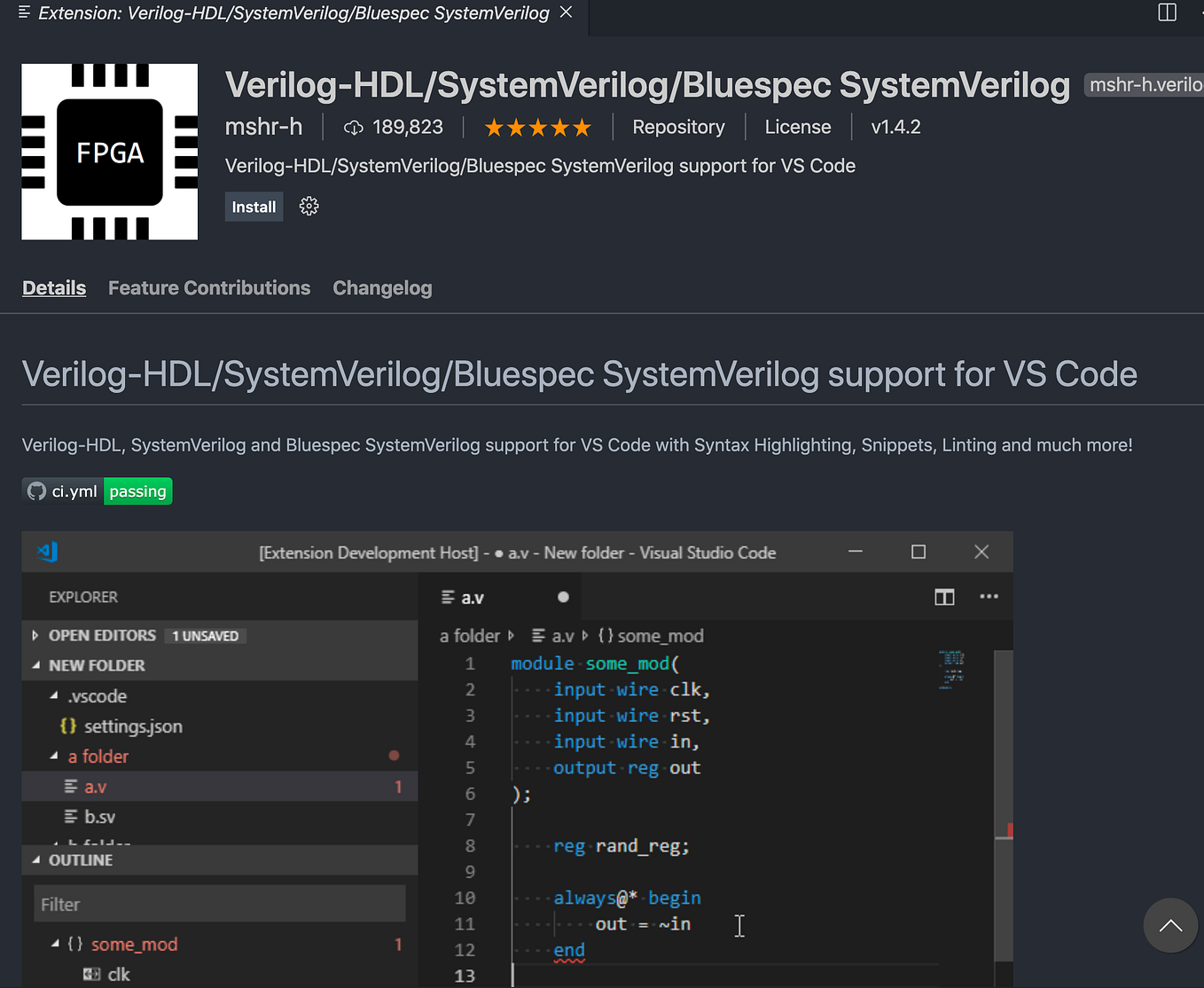
Task: Click the five-star rating stars
Action: coord(537,127)
